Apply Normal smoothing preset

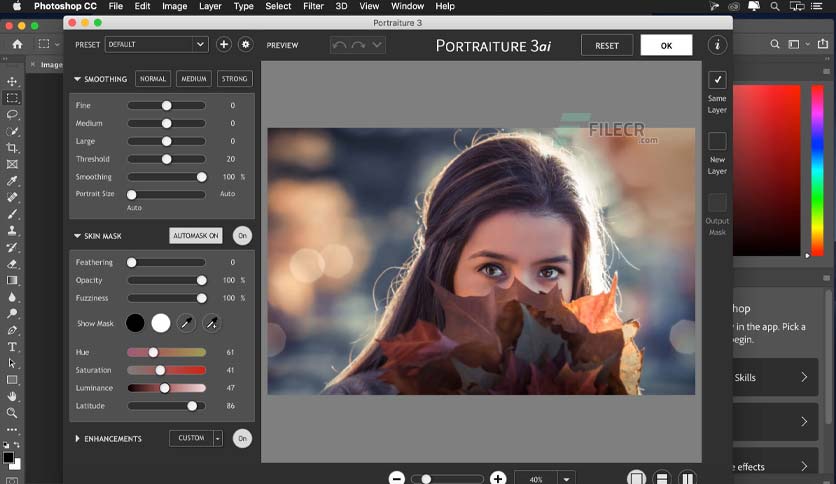coord(153,79)
